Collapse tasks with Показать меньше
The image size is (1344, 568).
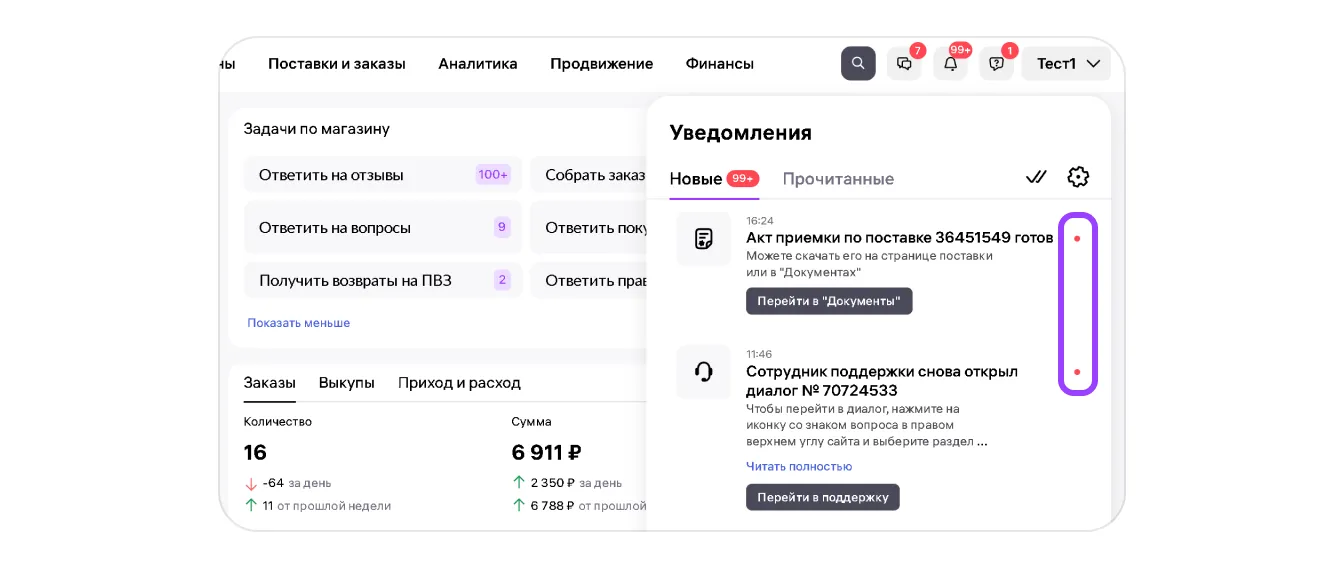[298, 323]
